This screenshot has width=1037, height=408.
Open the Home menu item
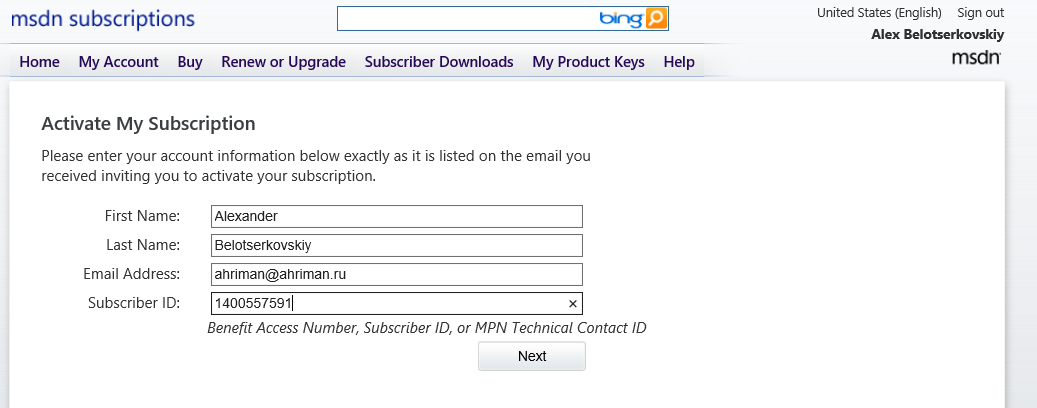[40, 62]
